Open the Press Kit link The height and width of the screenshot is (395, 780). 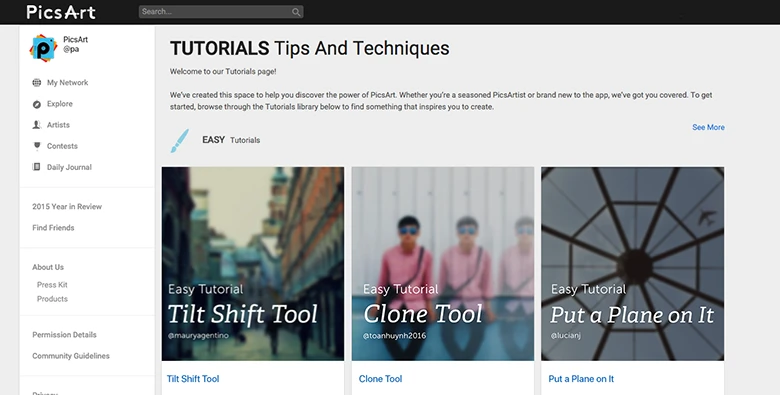[x=52, y=285]
